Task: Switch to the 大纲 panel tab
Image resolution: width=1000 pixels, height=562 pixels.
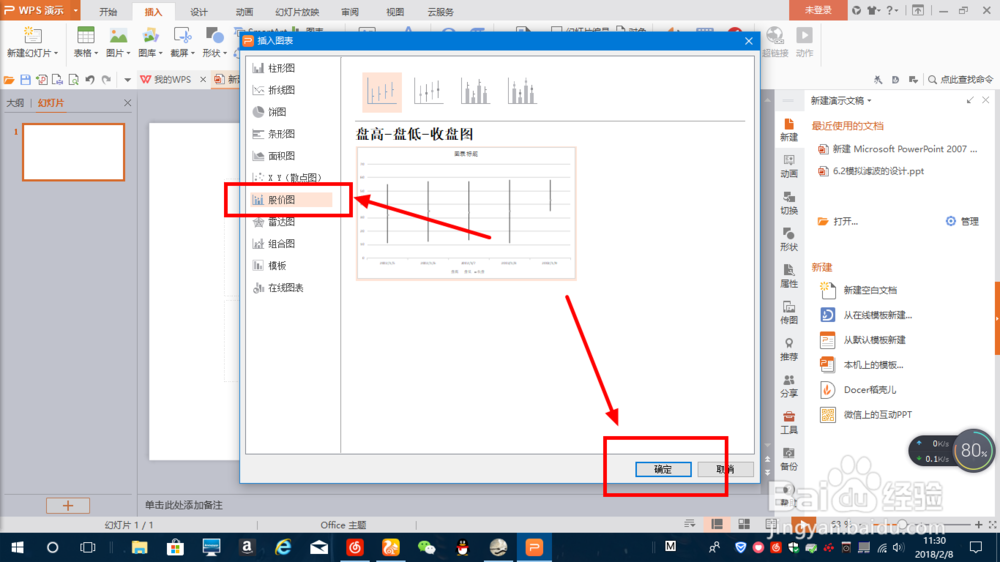Action: click(15, 103)
